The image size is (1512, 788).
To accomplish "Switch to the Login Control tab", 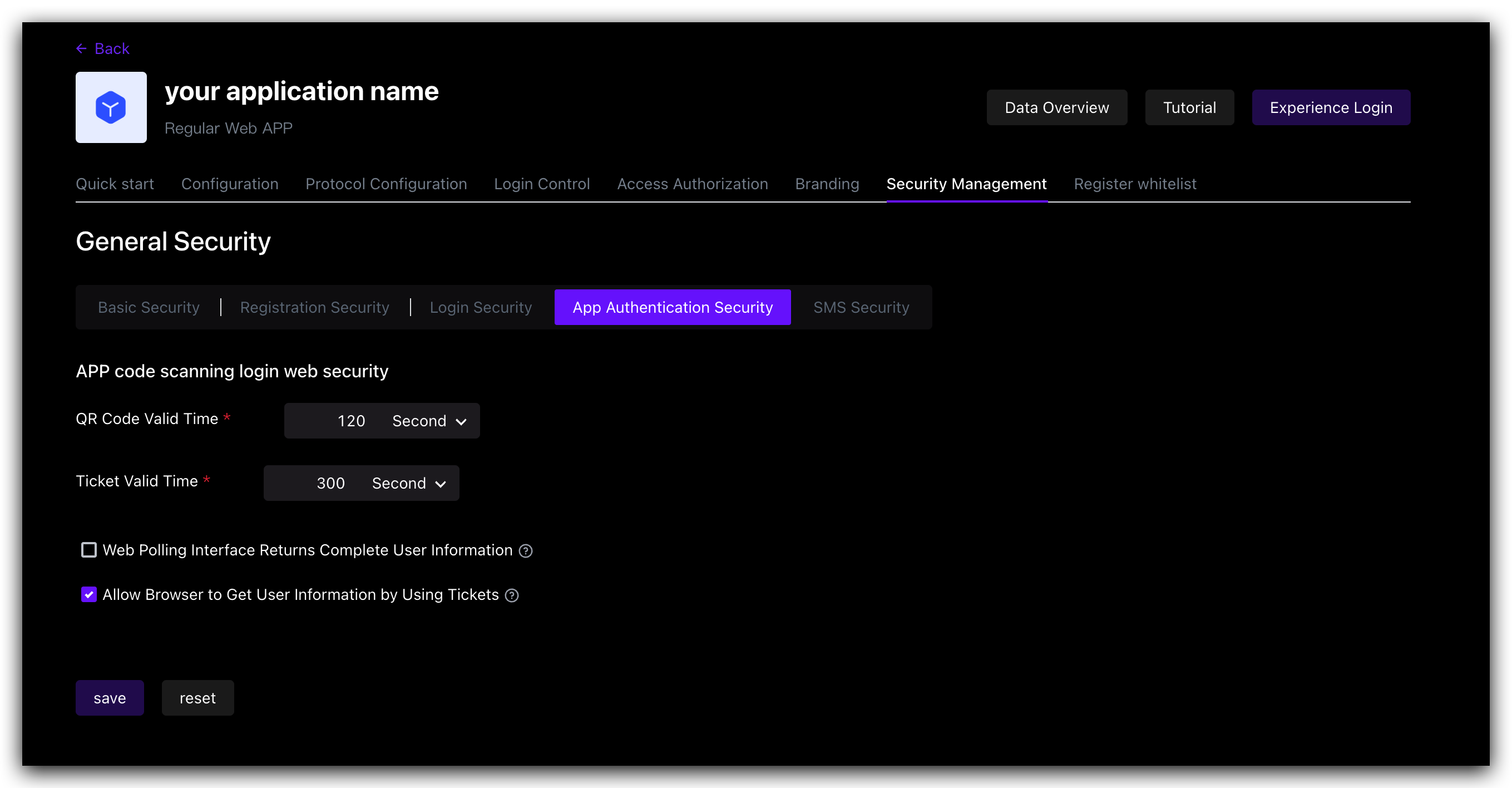I will coord(542,184).
